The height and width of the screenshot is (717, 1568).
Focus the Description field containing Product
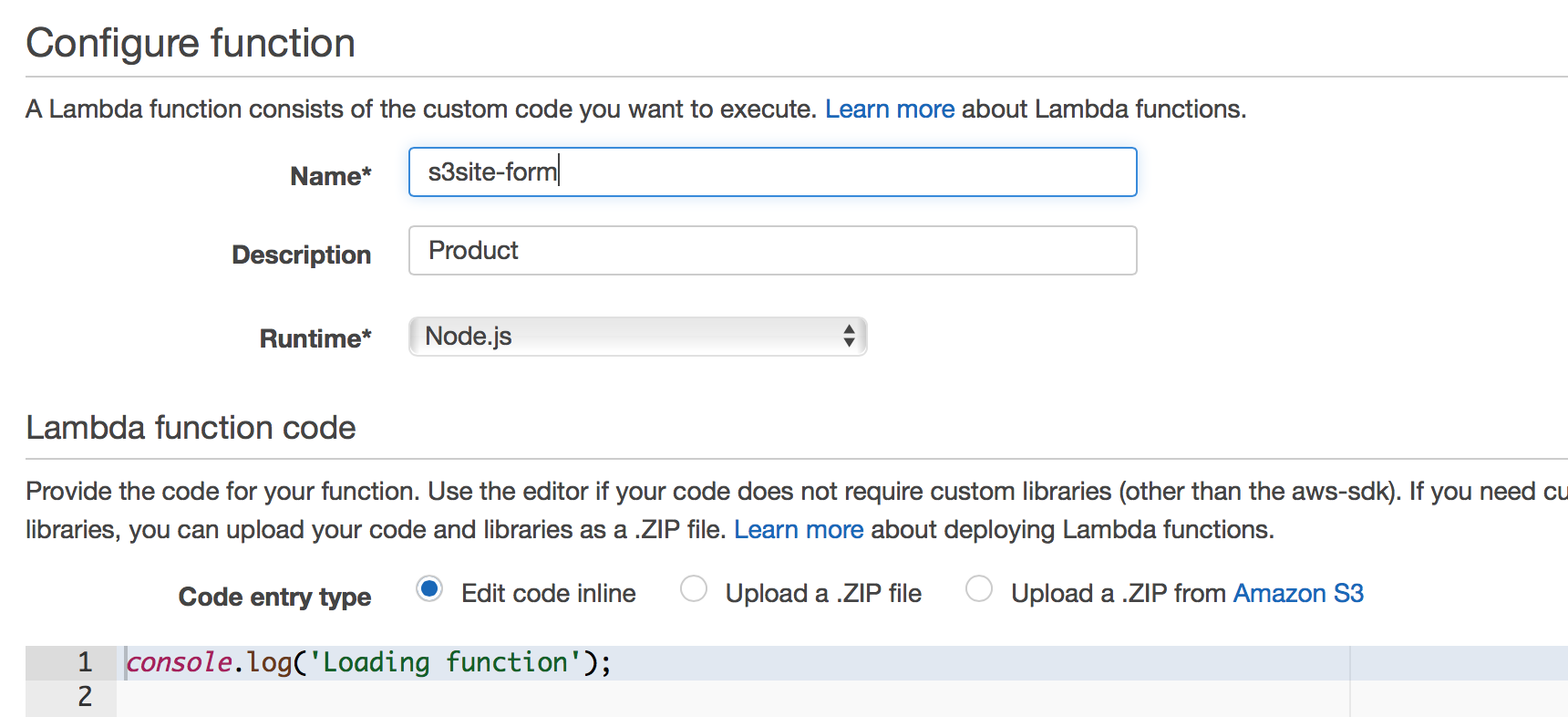point(771,250)
